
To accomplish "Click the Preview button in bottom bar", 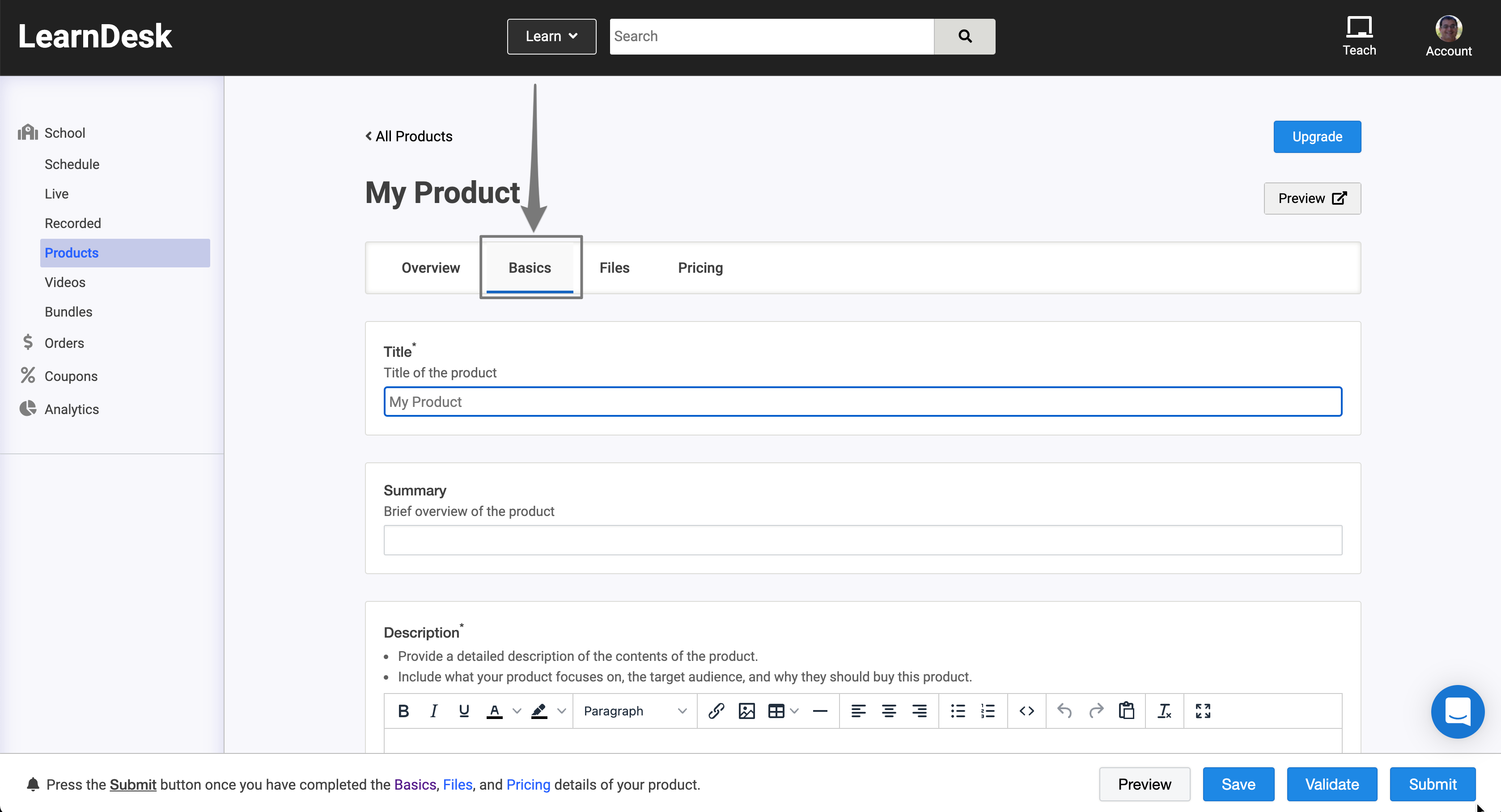I will (1145, 784).
